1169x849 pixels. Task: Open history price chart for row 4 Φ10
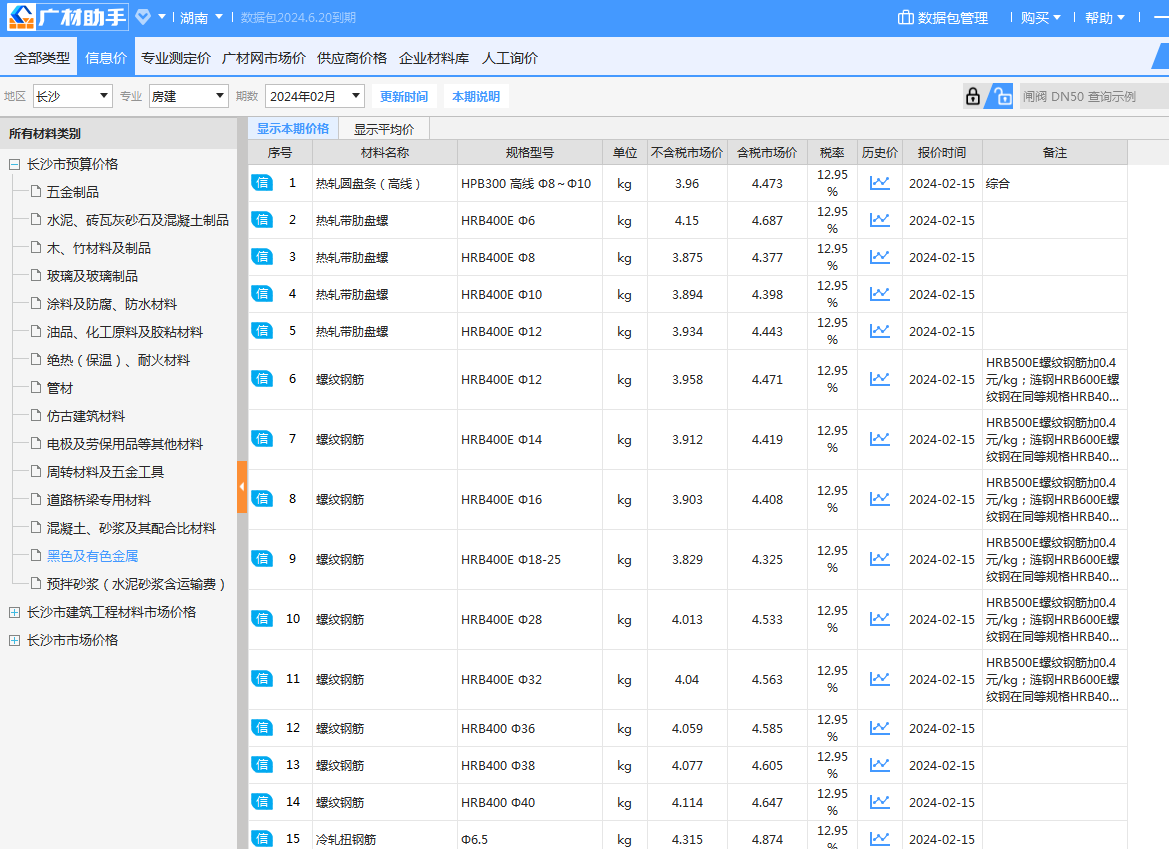(880, 294)
